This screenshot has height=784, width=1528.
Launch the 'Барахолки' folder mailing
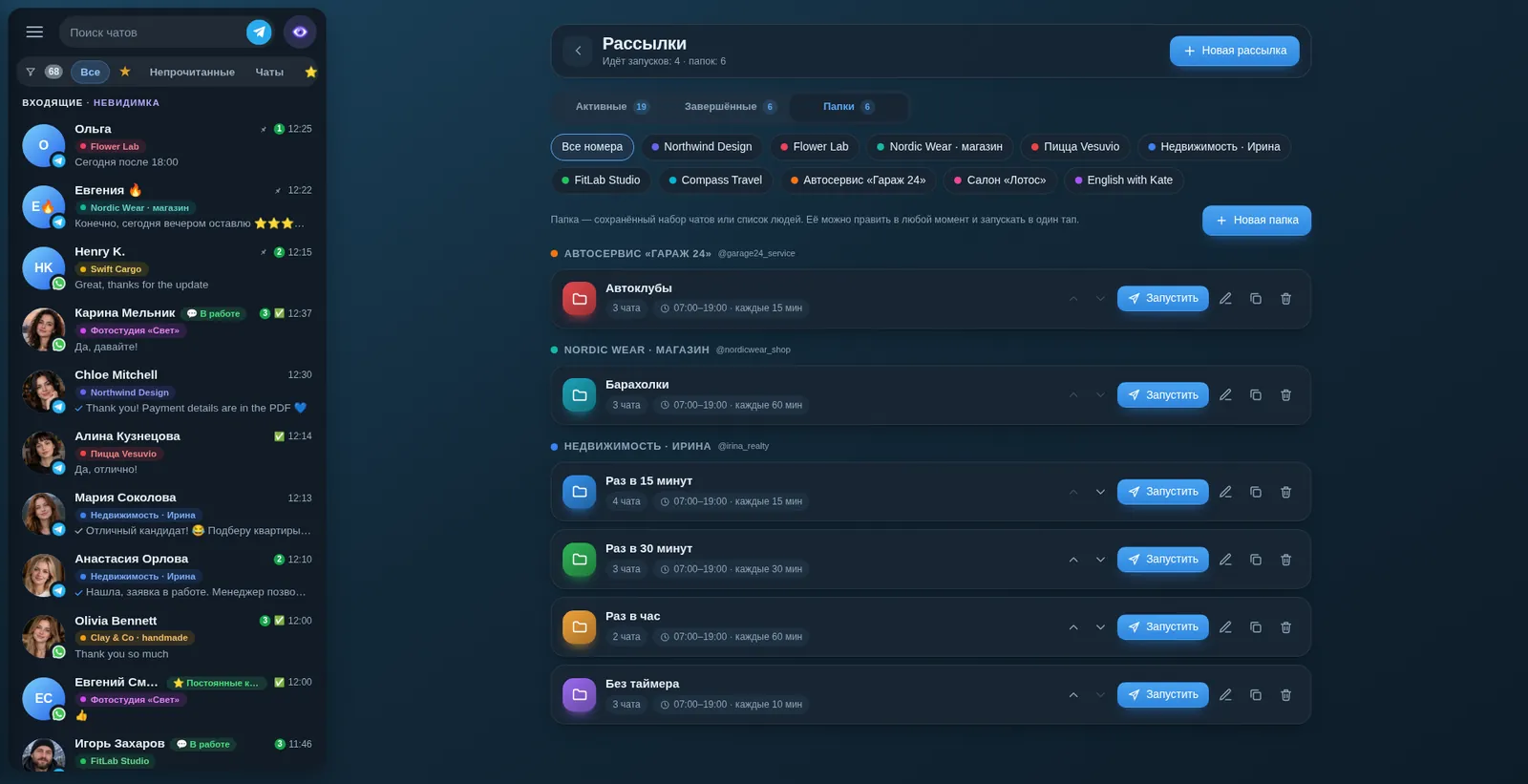pyautogui.click(x=1163, y=395)
